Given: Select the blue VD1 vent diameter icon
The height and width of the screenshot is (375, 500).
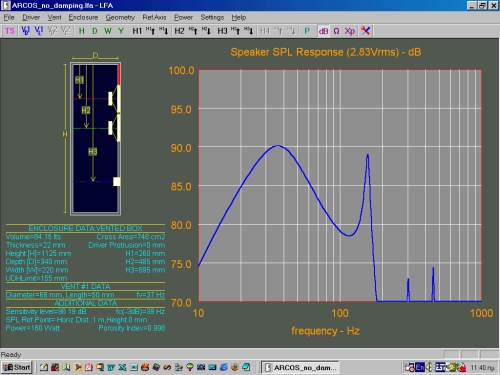Looking at the screenshot, I should click(25, 31).
